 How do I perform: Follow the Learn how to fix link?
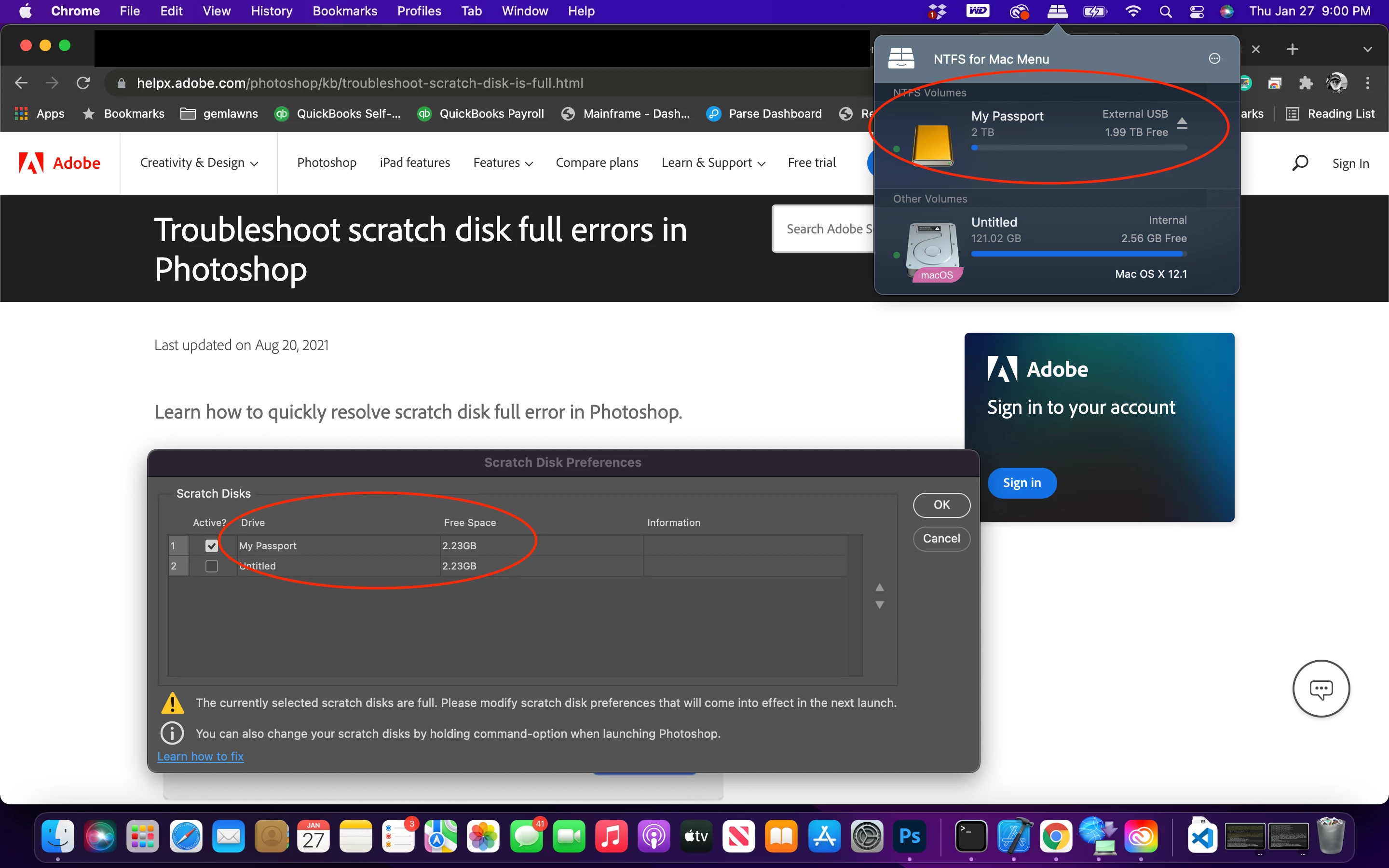200,756
